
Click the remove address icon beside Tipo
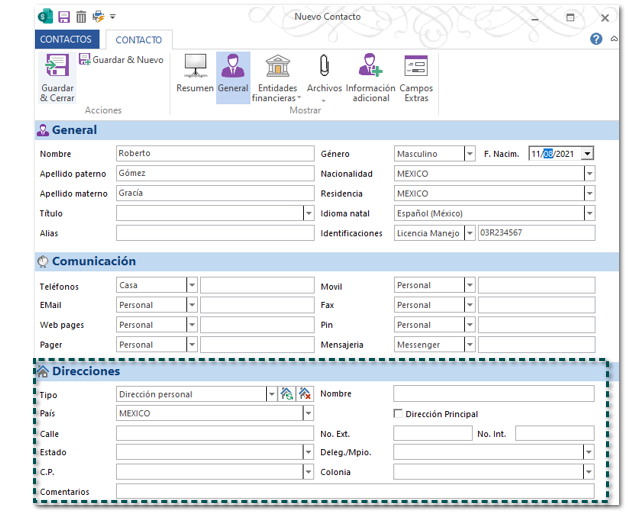pyautogui.click(x=305, y=394)
